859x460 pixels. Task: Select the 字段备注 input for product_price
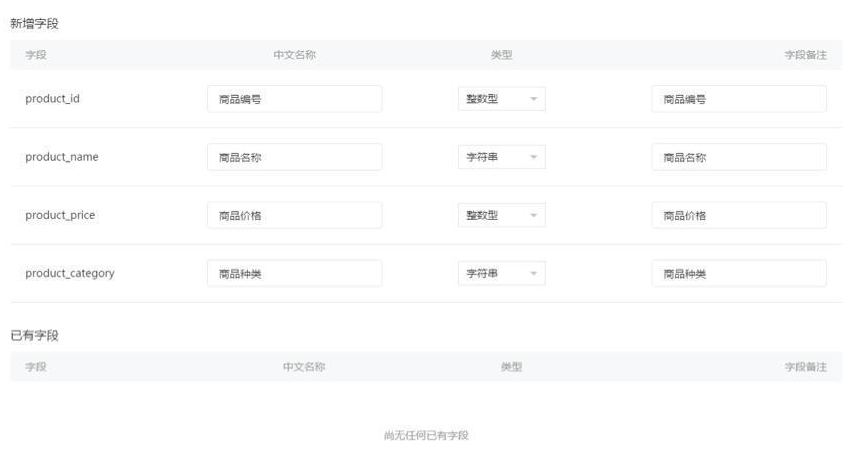[738, 215]
